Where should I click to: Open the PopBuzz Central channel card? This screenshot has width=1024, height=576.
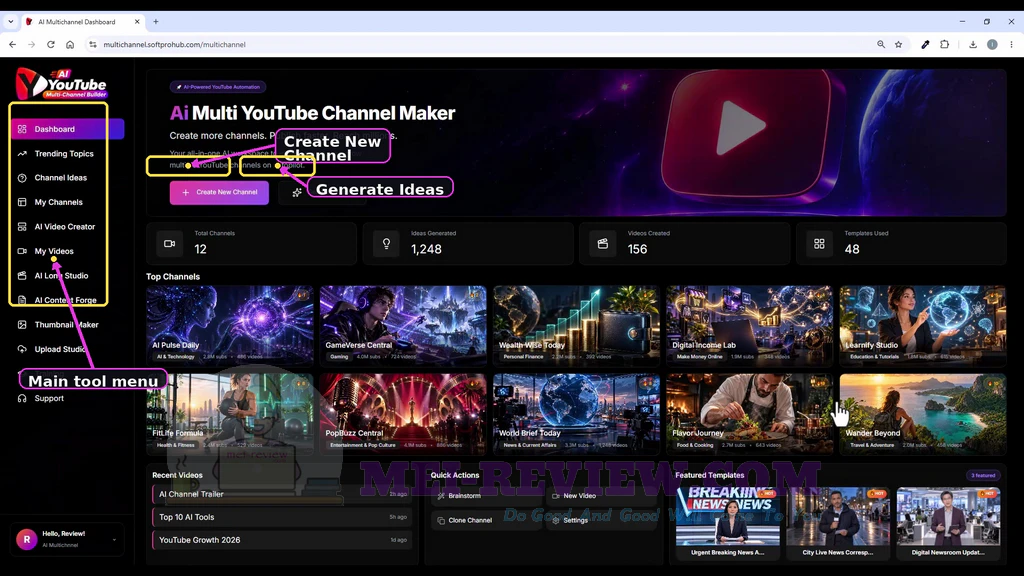[x=403, y=413]
